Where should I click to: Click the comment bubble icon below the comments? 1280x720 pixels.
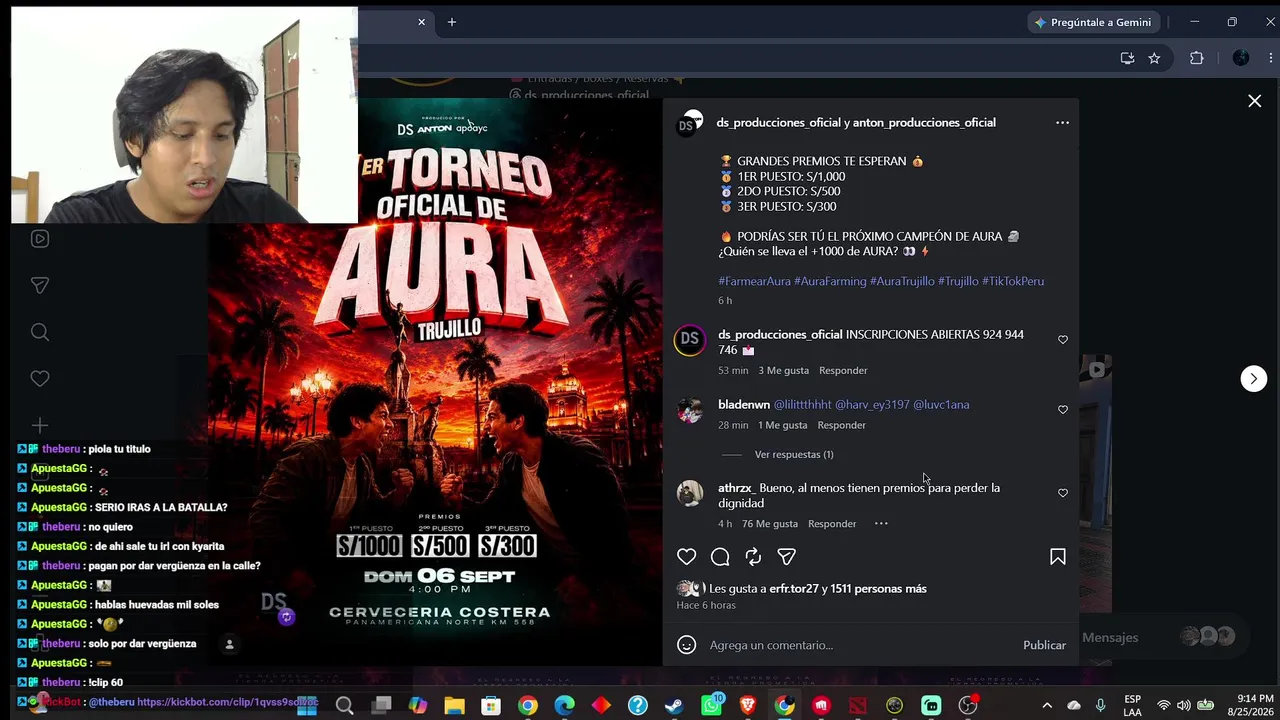point(720,557)
